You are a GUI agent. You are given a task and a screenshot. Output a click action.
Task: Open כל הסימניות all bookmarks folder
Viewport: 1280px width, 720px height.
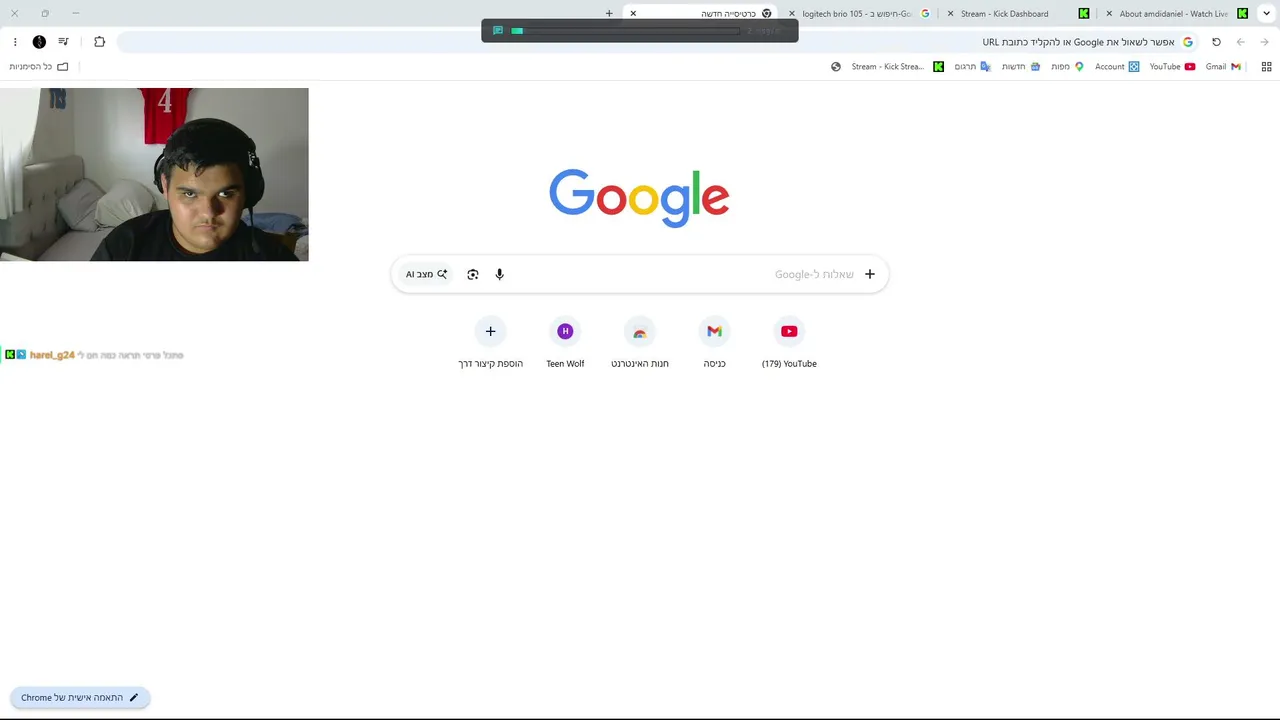pos(39,67)
